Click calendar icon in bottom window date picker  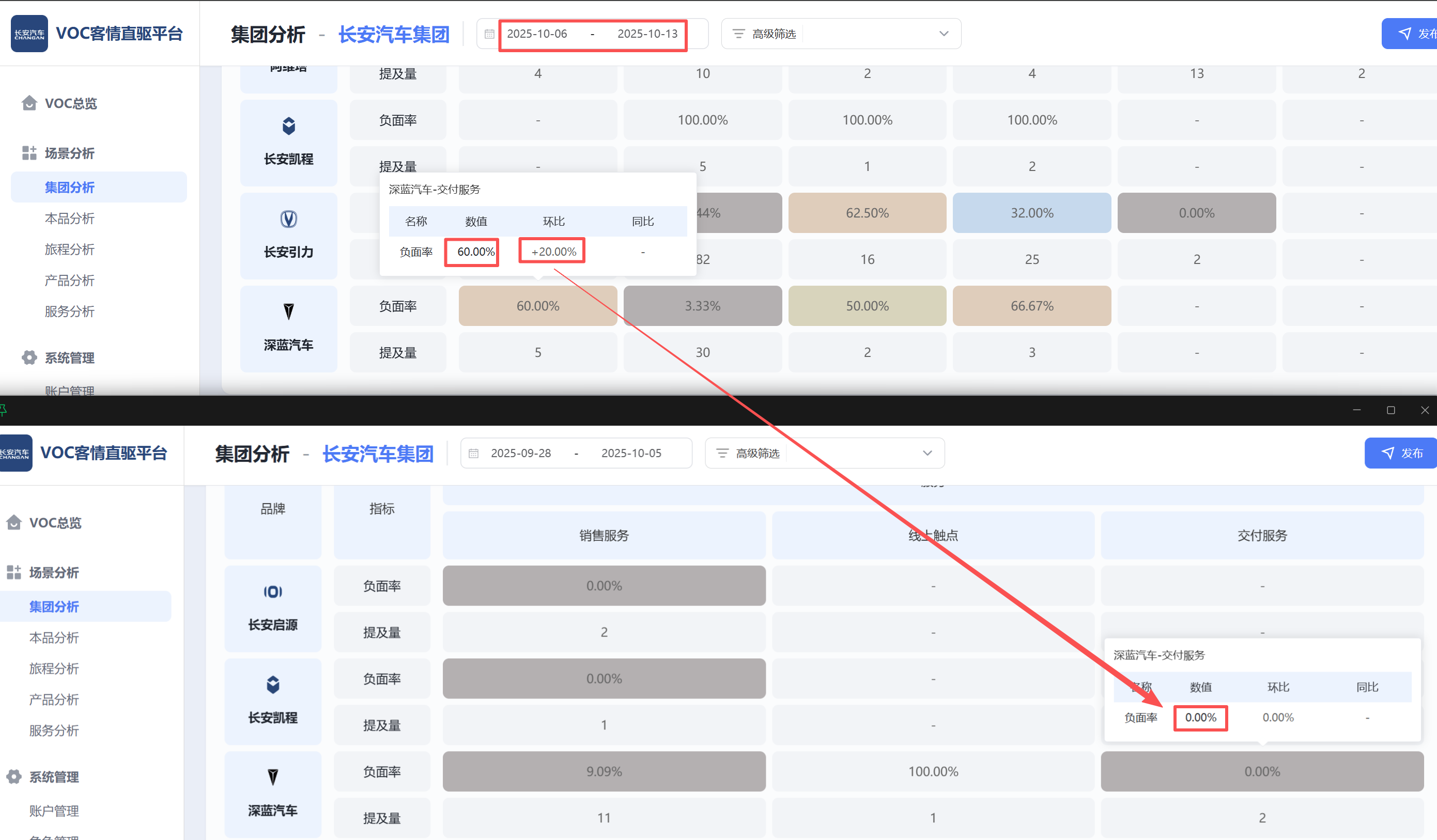point(473,454)
